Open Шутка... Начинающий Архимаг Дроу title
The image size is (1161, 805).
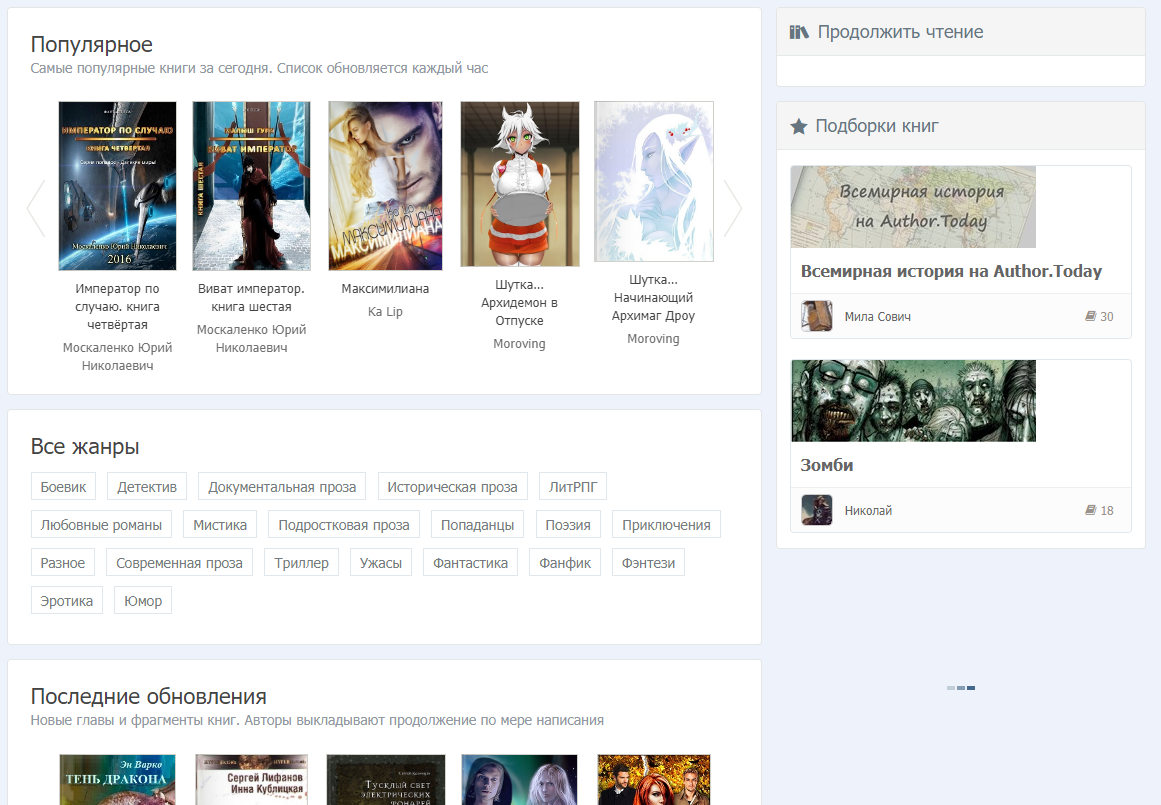[653, 298]
